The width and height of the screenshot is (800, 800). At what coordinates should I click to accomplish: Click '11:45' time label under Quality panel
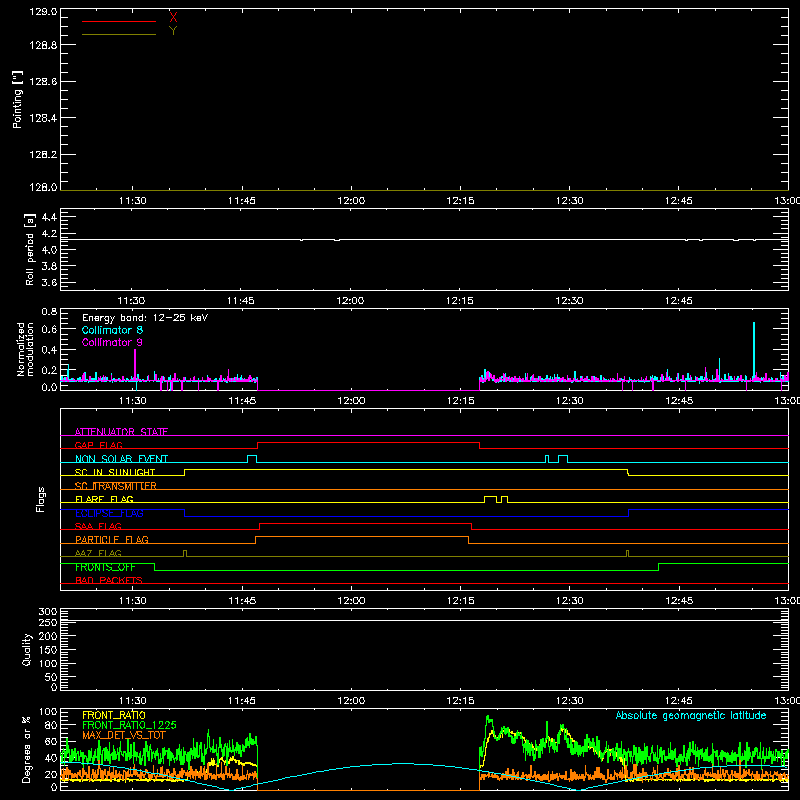coord(242,701)
